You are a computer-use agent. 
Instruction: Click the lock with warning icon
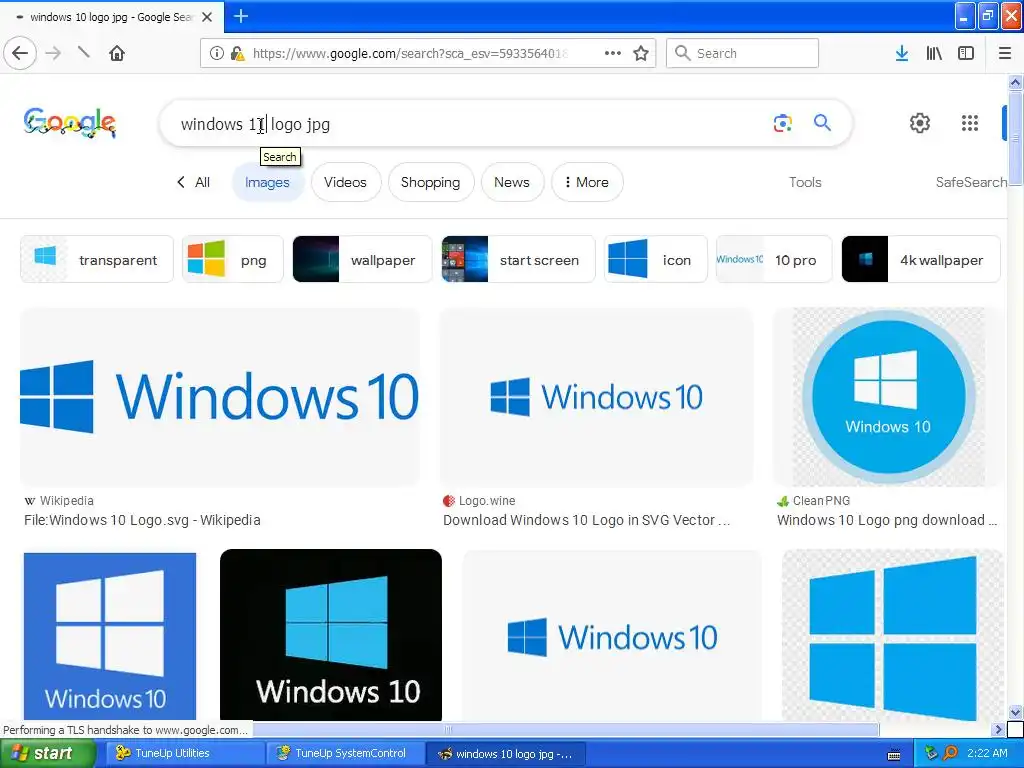coord(238,53)
